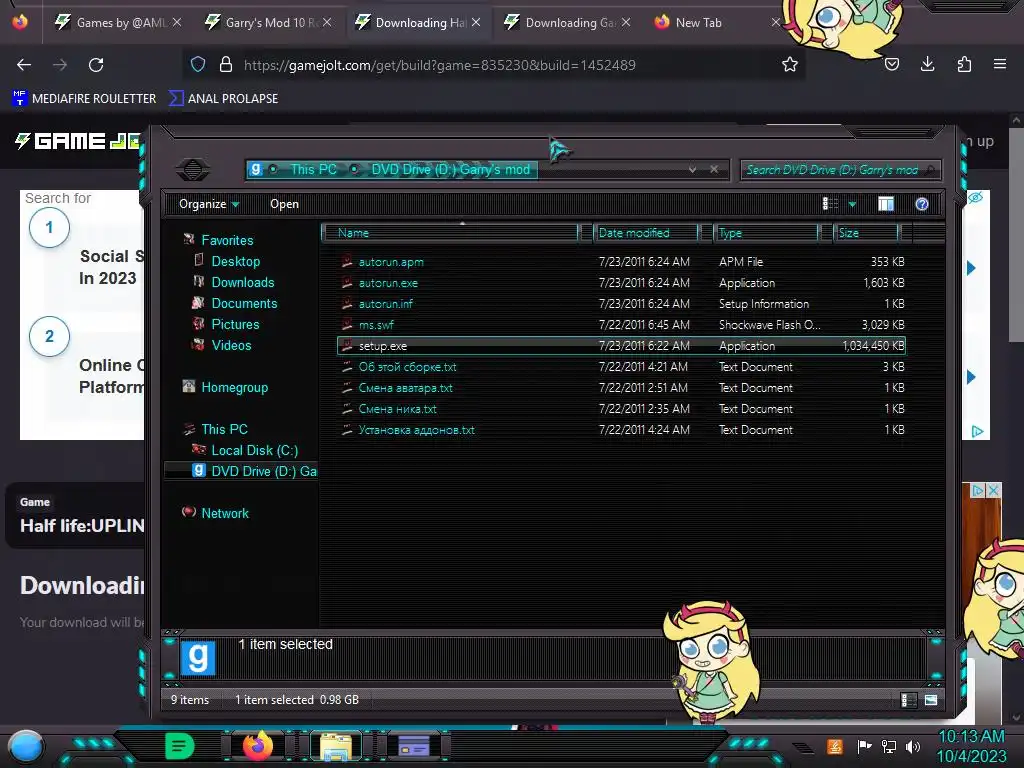Save page to Pocket icon
1024x768 pixels.
891,64
